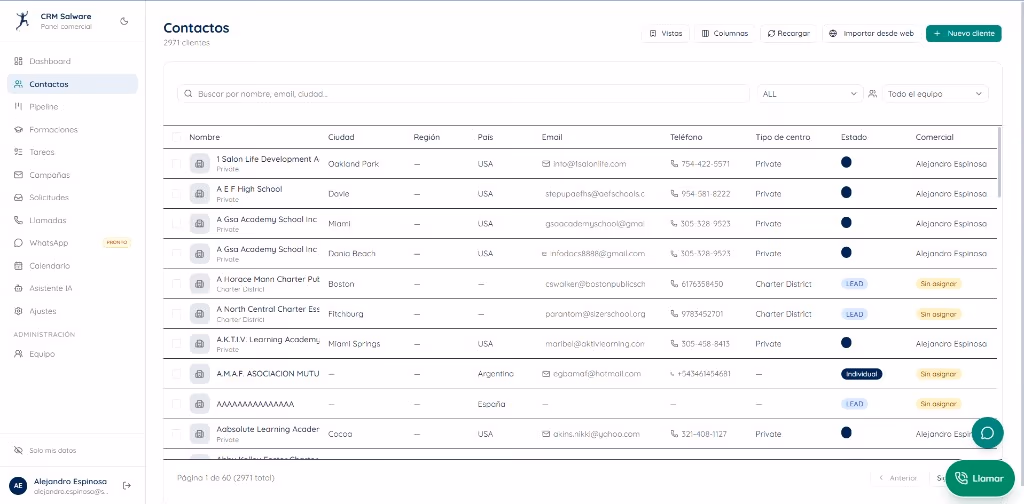Click the WhatsApp chat icon in sidebar
The width and height of the screenshot is (1024, 504).
click(x=18, y=243)
